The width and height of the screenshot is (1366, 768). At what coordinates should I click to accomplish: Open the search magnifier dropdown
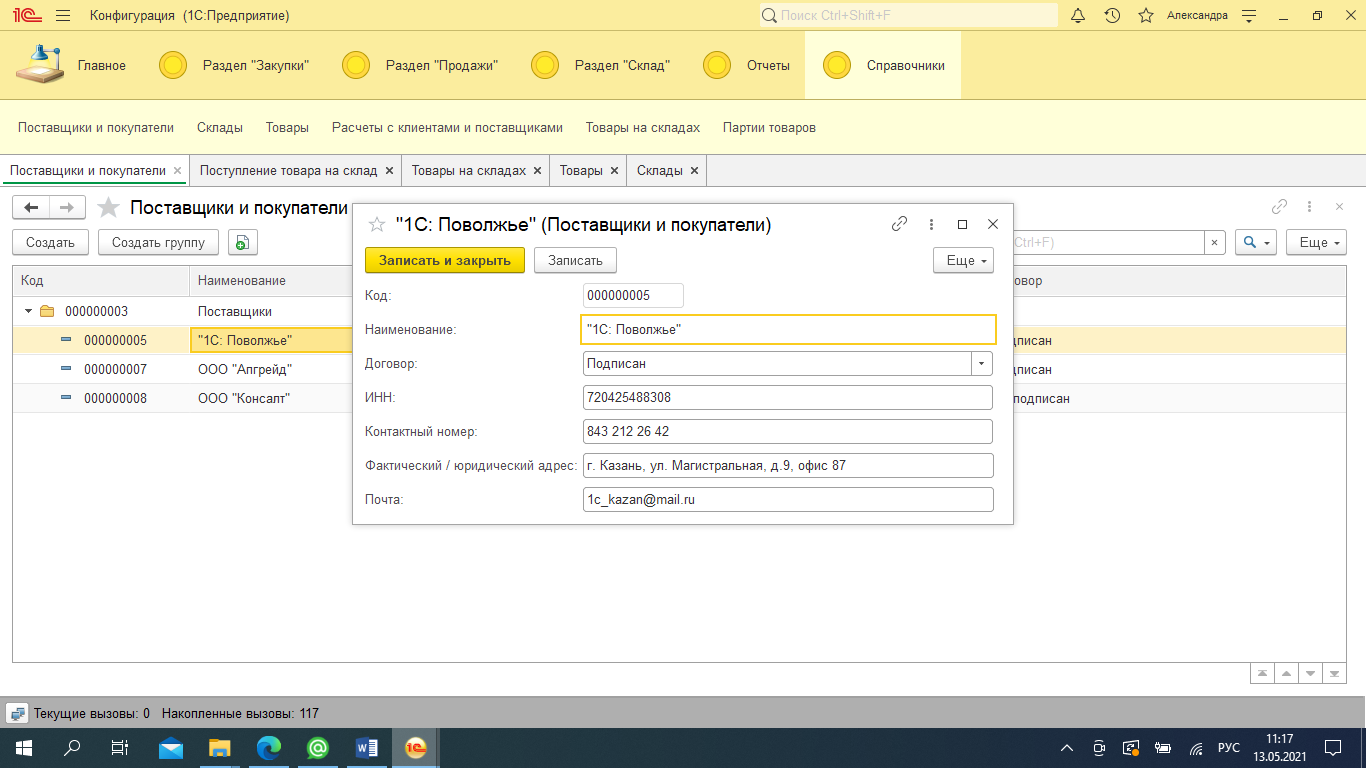(x=1257, y=242)
